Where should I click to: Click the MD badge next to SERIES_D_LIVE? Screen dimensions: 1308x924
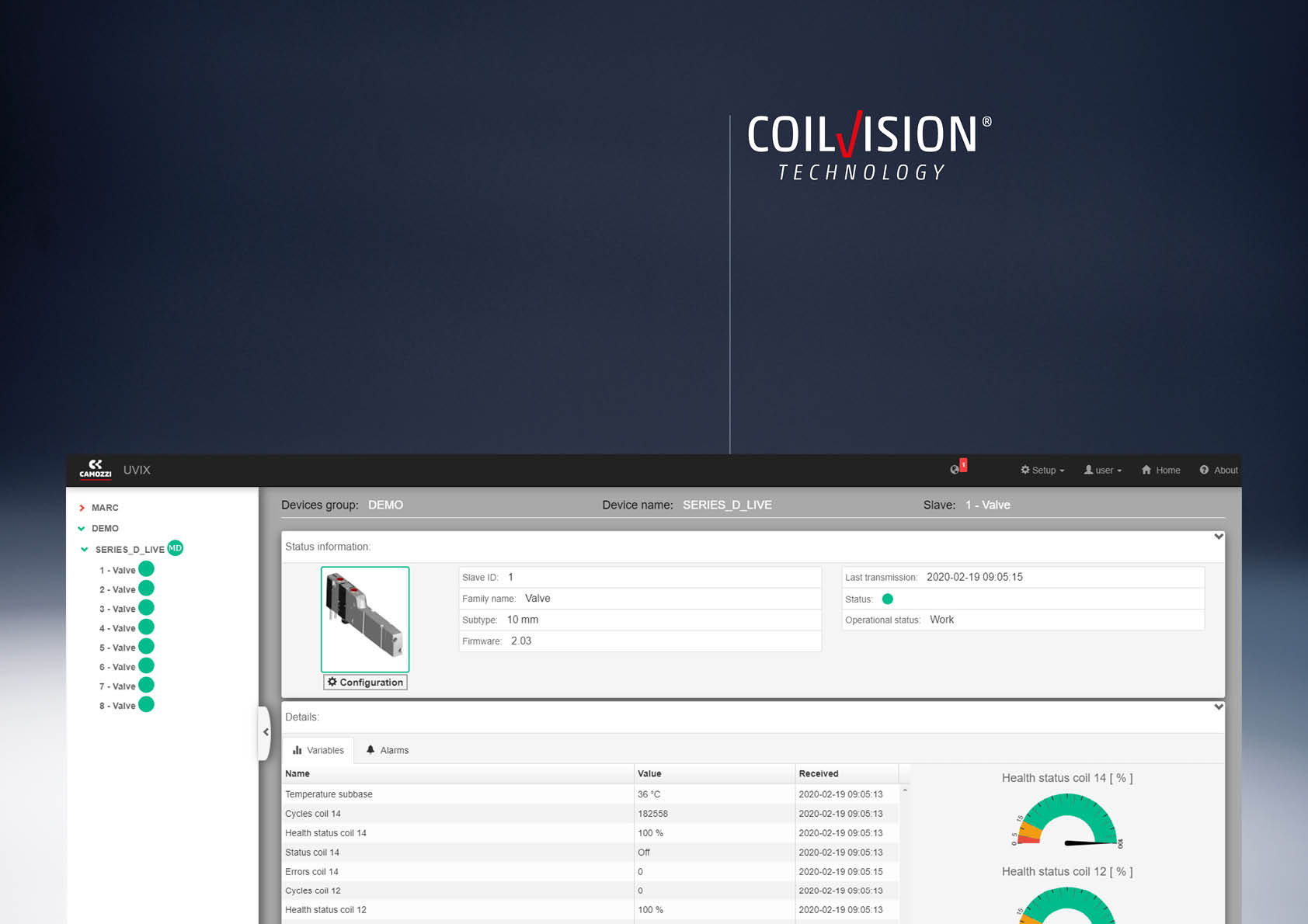click(x=176, y=548)
